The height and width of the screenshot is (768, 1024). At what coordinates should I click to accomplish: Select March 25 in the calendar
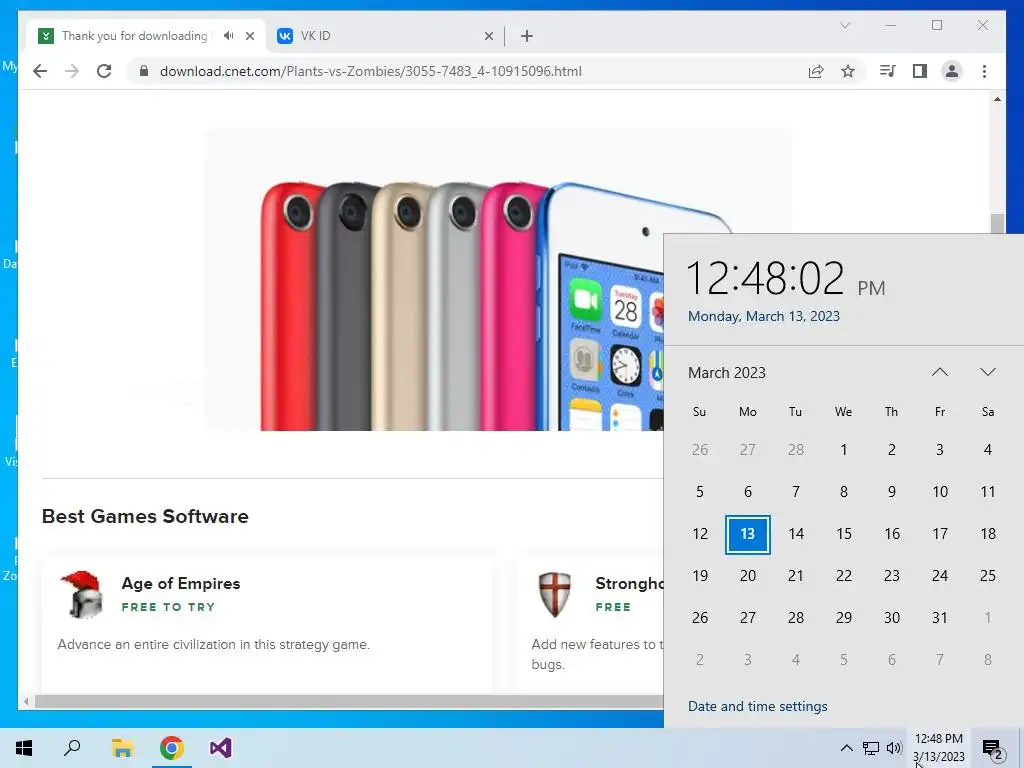pos(987,576)
